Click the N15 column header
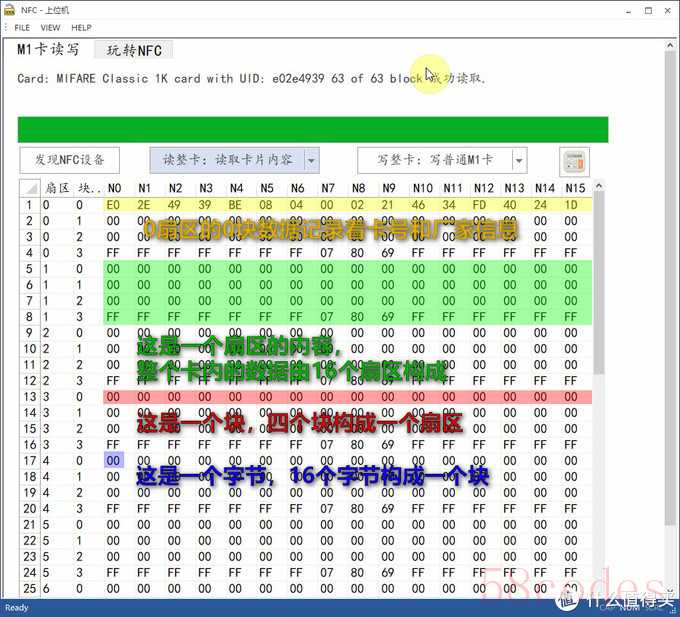The width and height of the screenshot is (680, 617). [575, 188]
